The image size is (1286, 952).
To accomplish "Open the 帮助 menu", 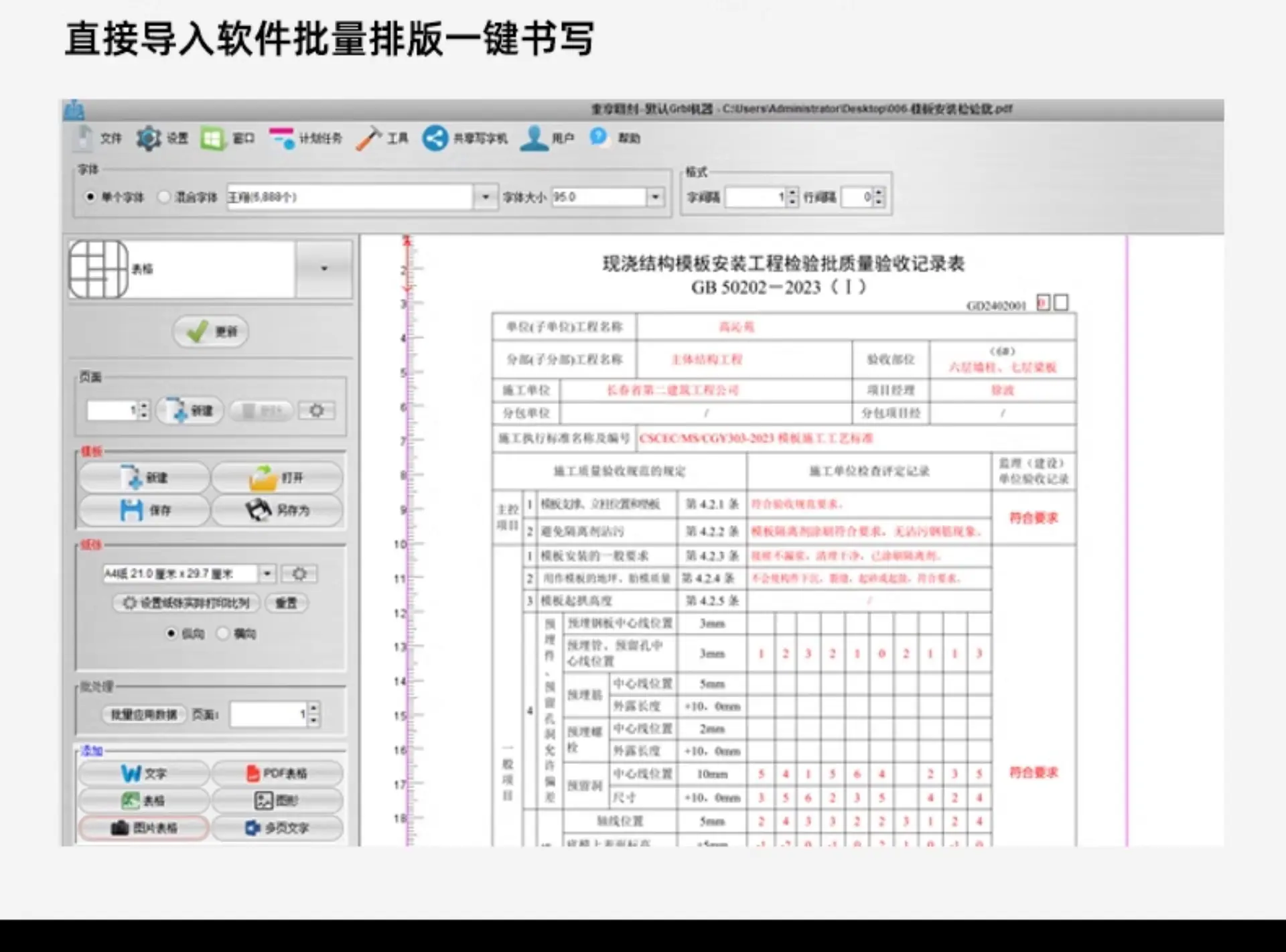I will 615,138.
